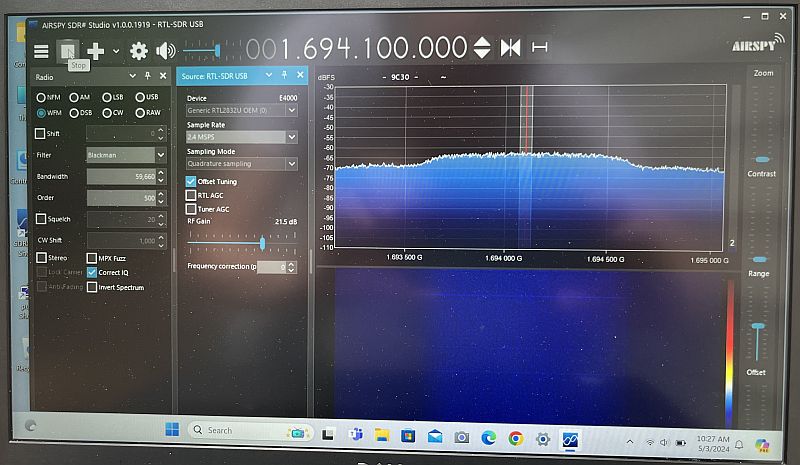Open the Windows Start menu

coord(171,430)
